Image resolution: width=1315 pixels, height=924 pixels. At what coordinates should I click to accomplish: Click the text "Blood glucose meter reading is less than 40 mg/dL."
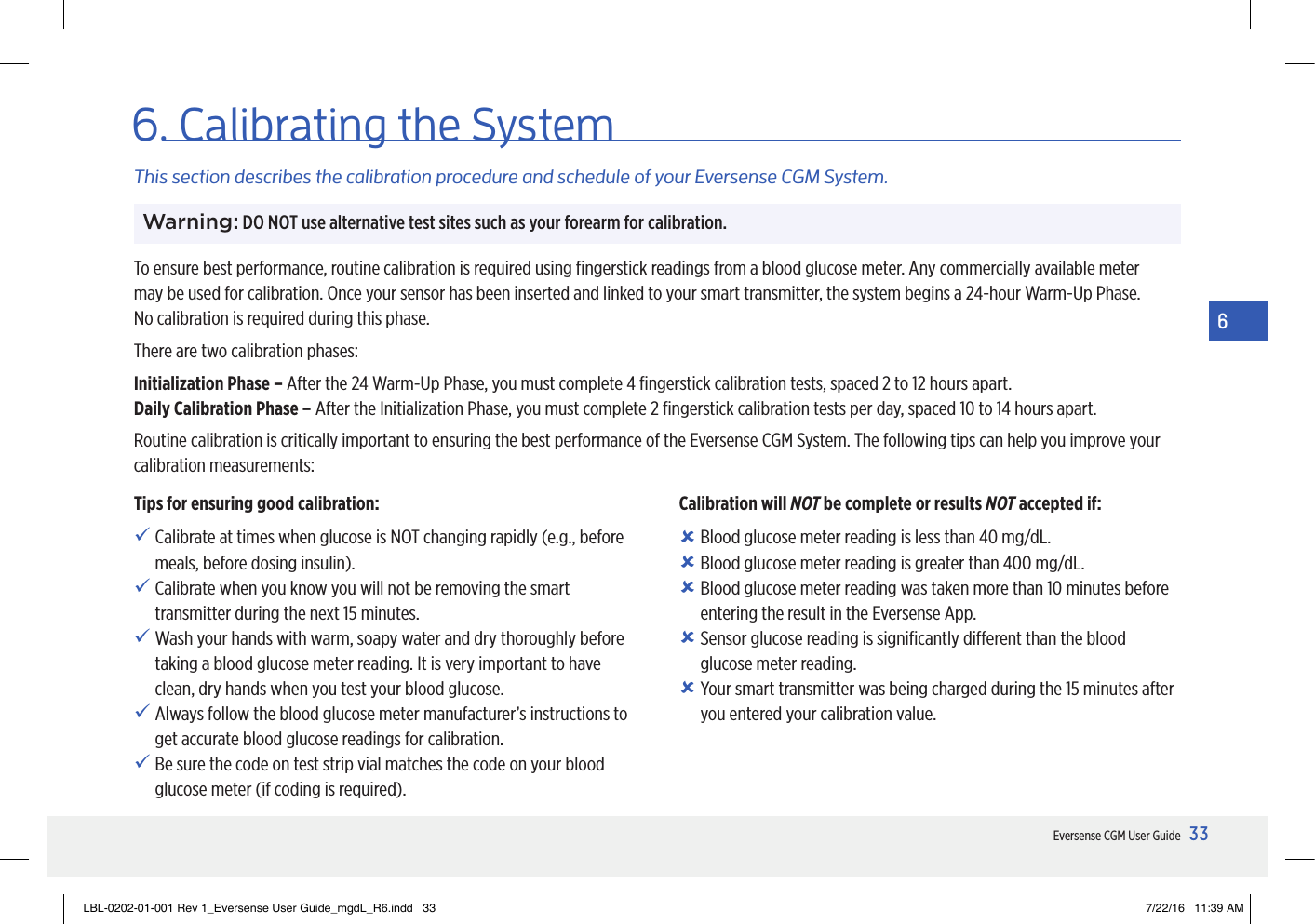[x=876, y=537]
